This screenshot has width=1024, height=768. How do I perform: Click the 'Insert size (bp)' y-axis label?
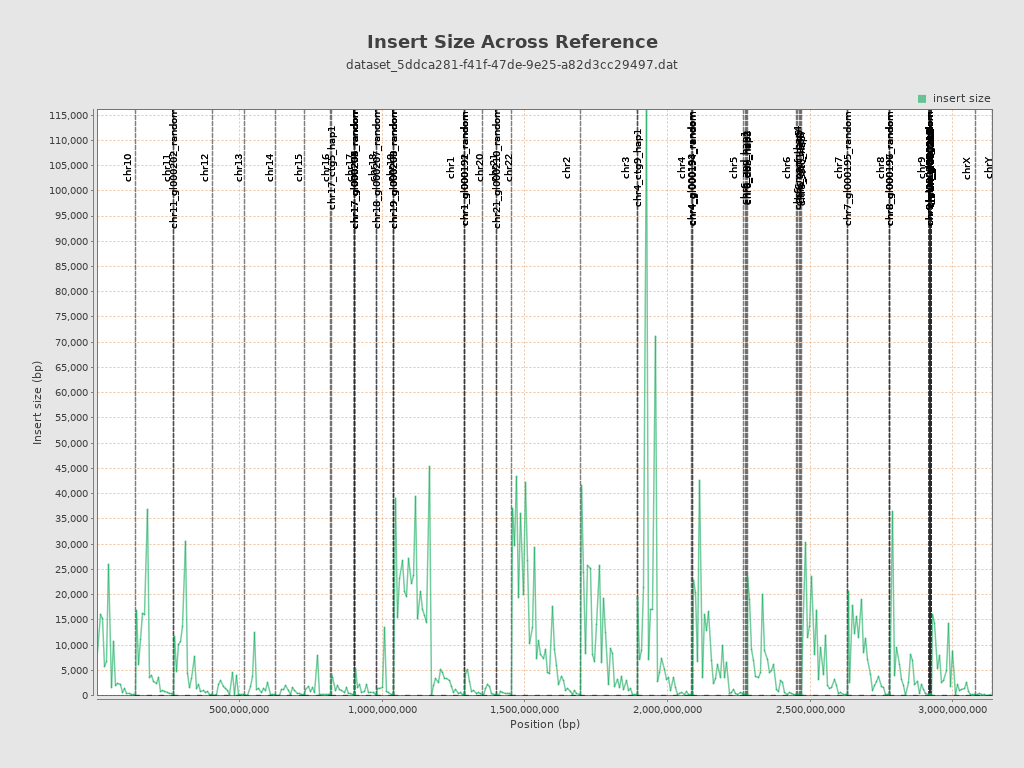point(38,403)
